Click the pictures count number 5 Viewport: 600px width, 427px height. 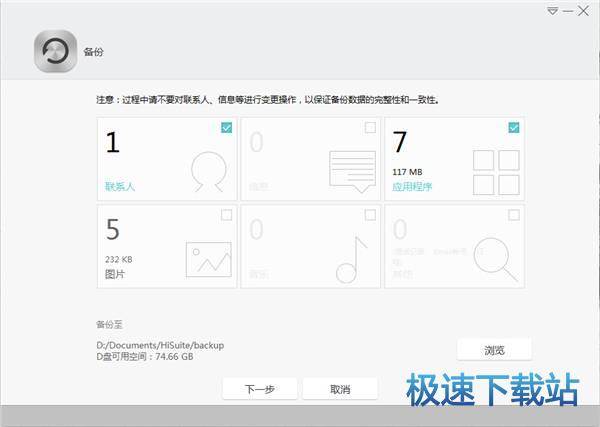click(113, 229)
